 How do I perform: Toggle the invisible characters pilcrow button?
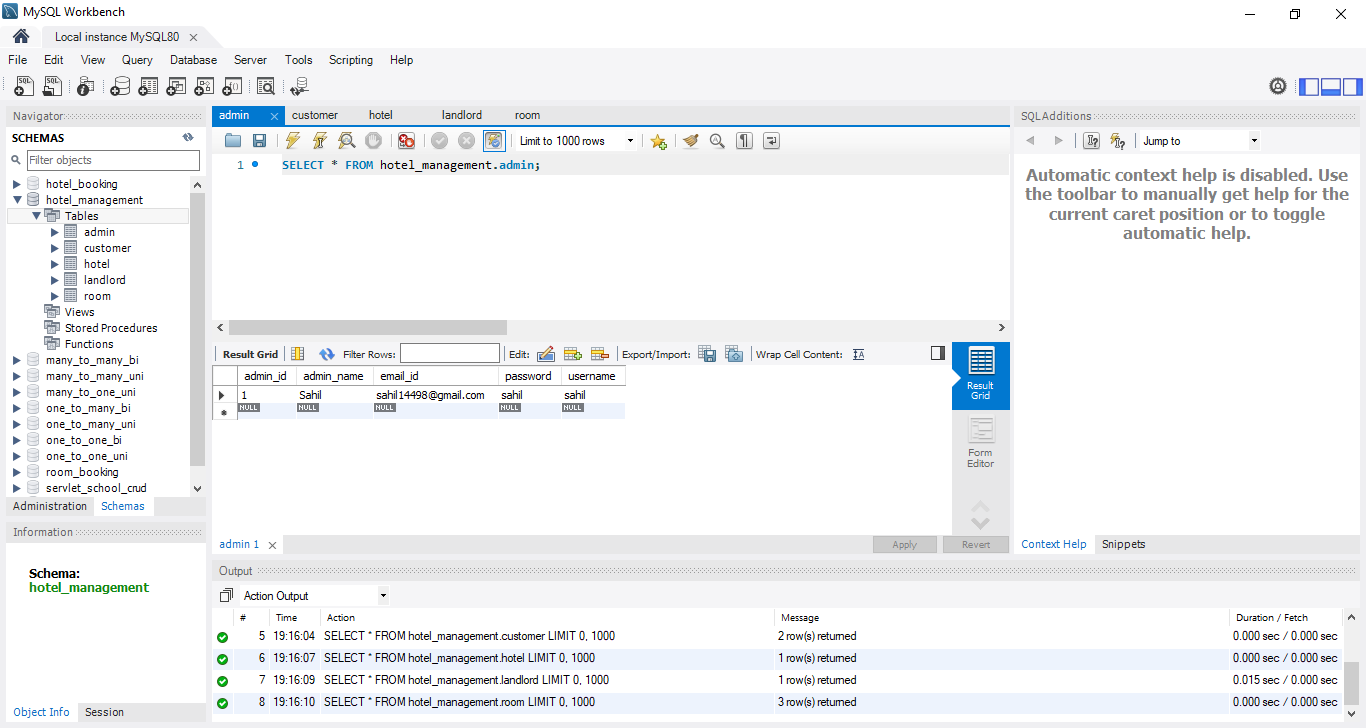tap(744, 141)
